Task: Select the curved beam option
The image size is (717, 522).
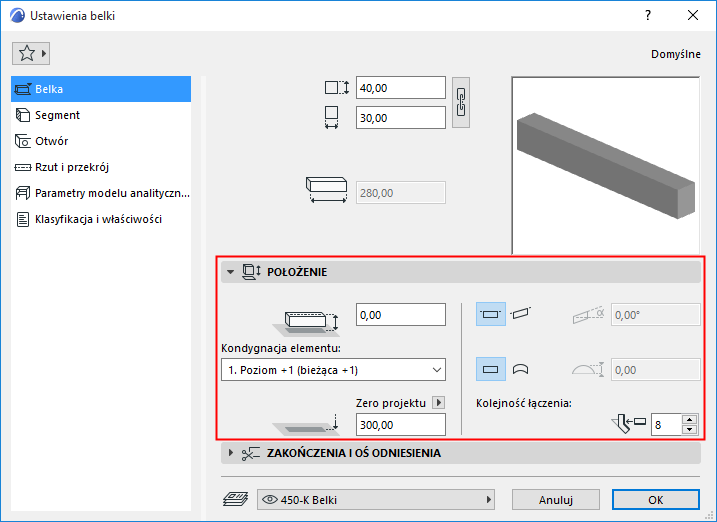Action: [520, 369]
